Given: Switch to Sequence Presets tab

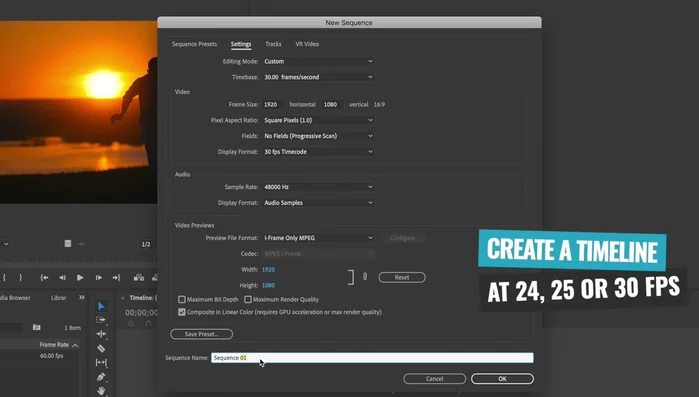Looking at the screenshot, I should [x=194, y=44].
